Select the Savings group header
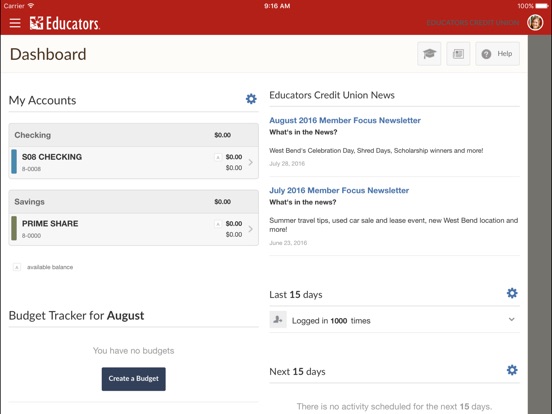This screenshot has width=552, height=414. point(133,202)
